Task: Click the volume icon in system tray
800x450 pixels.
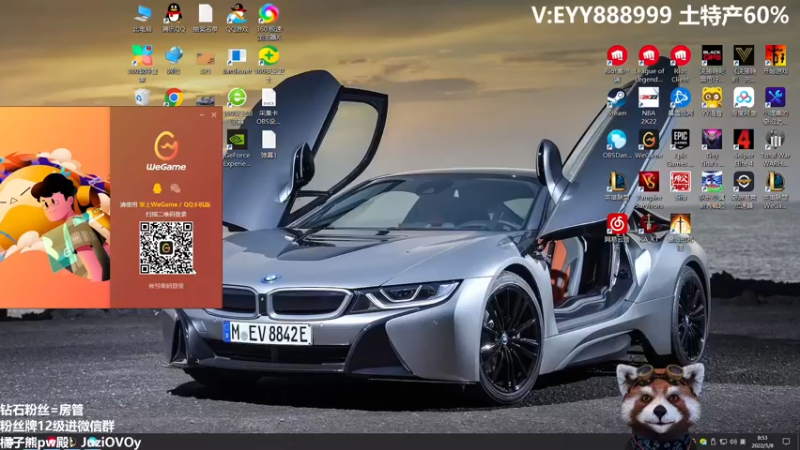Action: click(733, 442)
